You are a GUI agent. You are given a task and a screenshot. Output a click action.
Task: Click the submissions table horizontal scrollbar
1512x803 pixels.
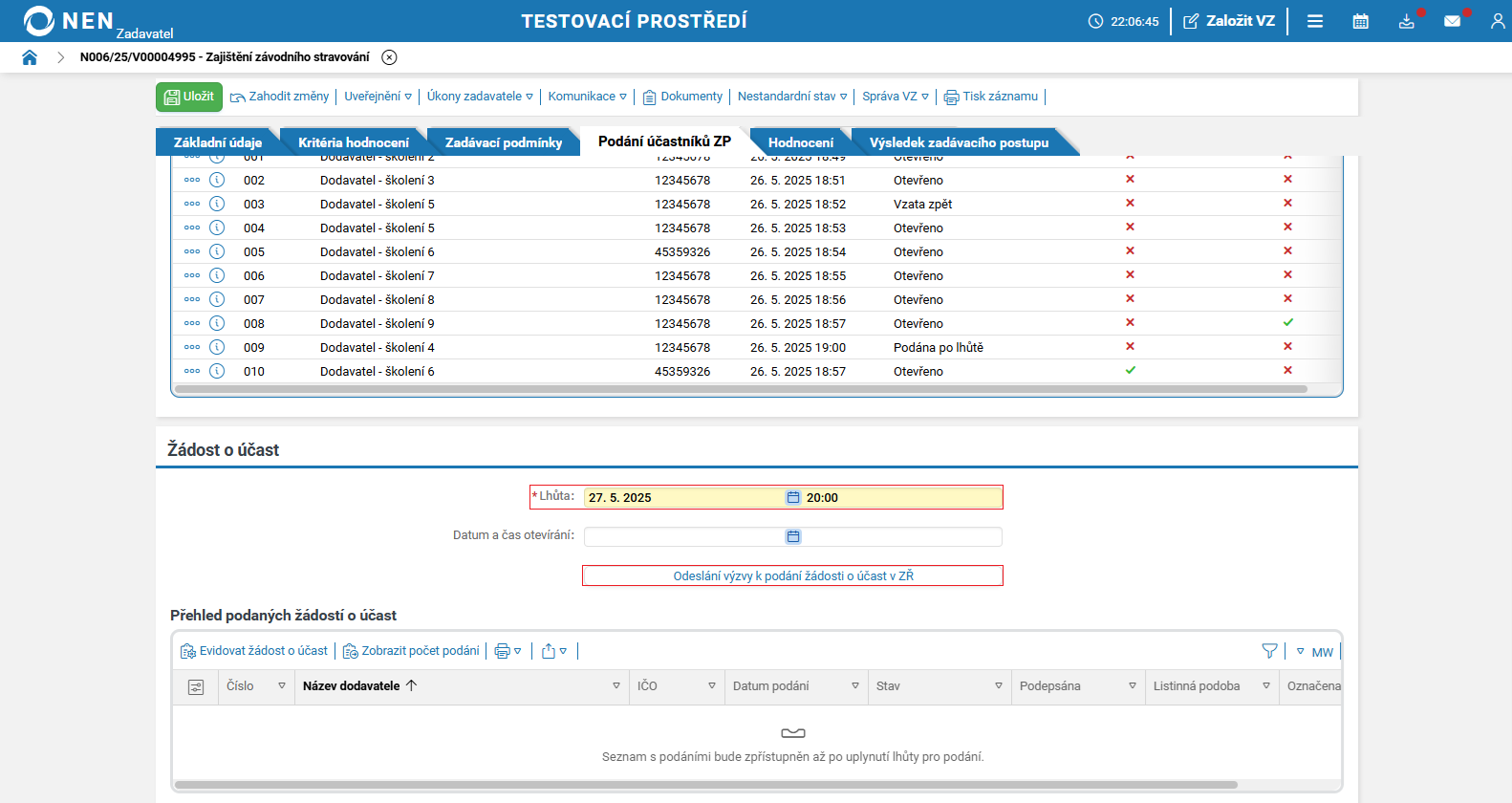click(741, 389)
